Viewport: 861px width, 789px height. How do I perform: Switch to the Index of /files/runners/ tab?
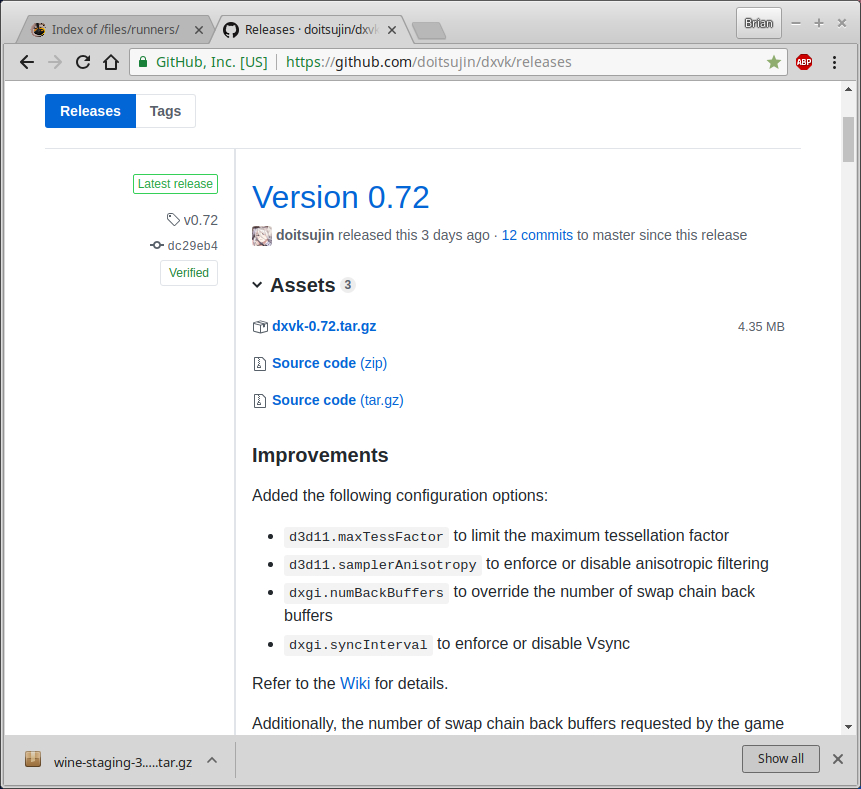pyautogui.click(x=115, y=30)
